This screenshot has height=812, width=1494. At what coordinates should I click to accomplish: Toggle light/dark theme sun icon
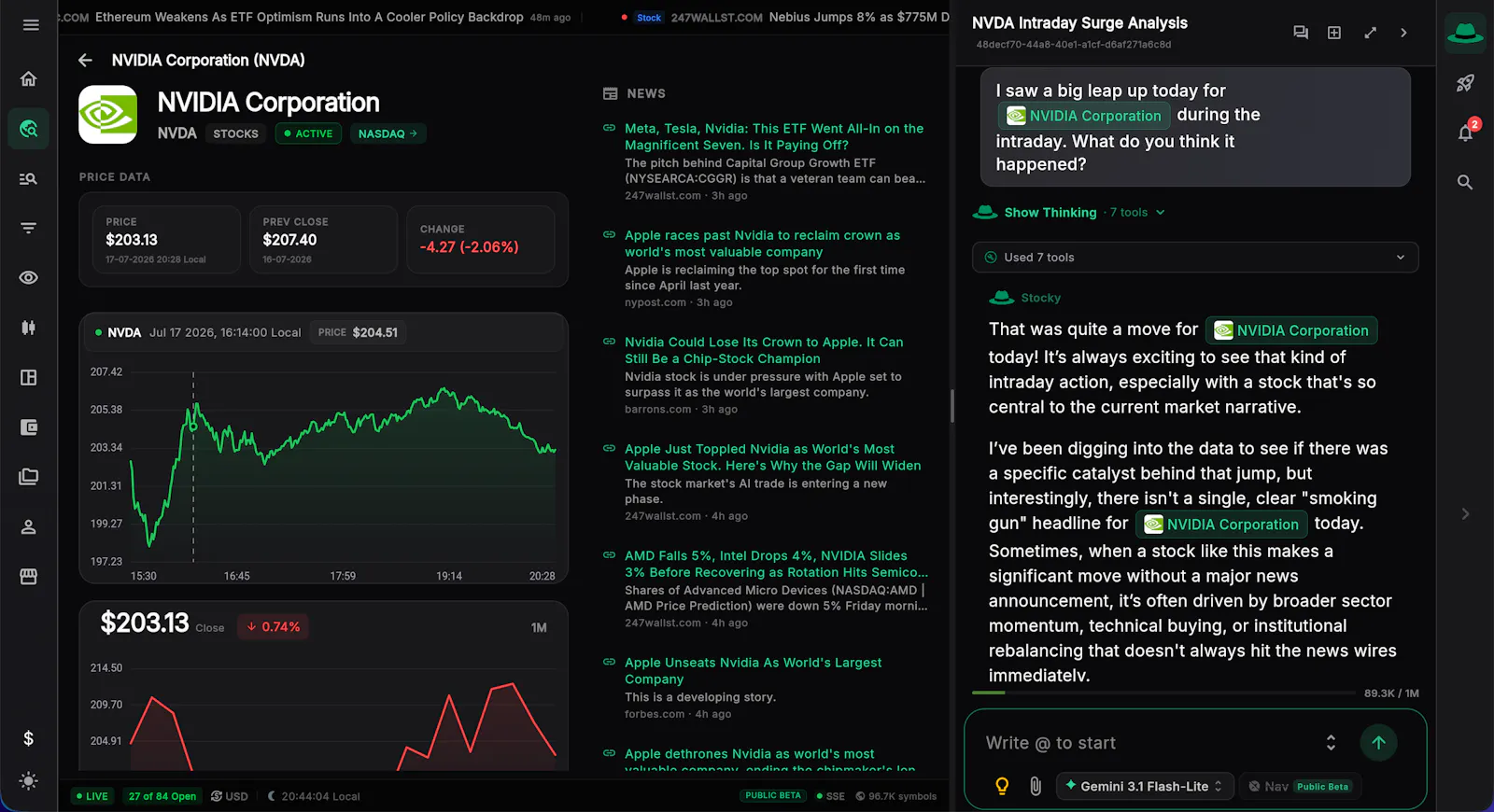[29, 781]
